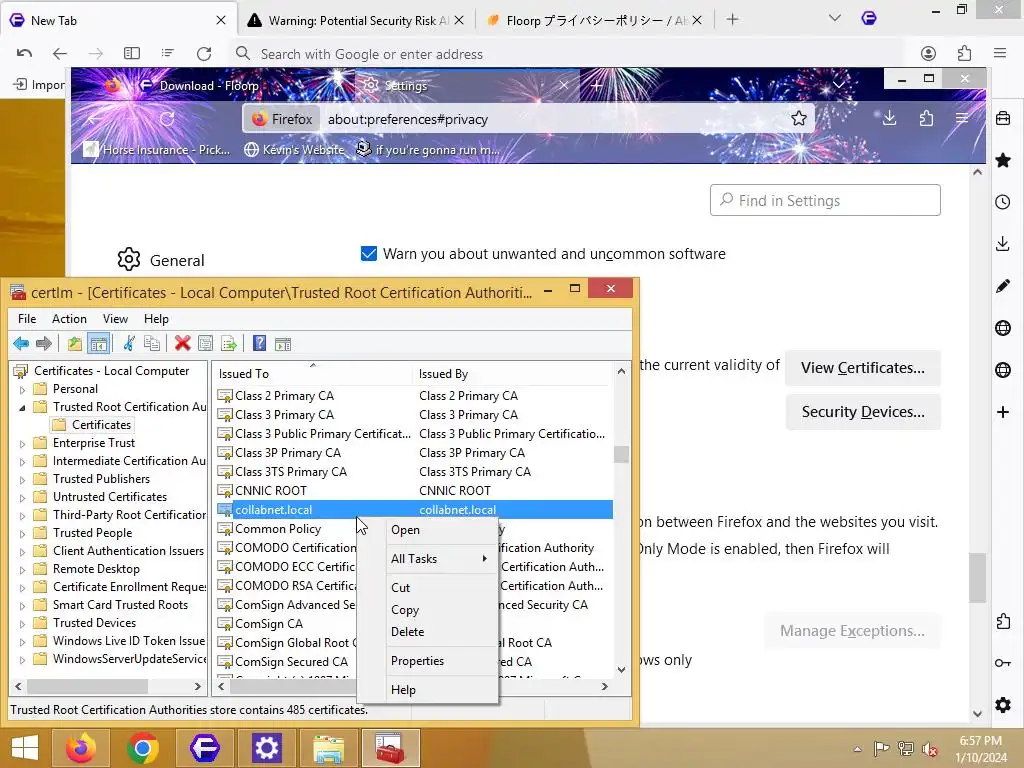
Task: Open File Explorer from the taskbar
Action: click(328, 748)
